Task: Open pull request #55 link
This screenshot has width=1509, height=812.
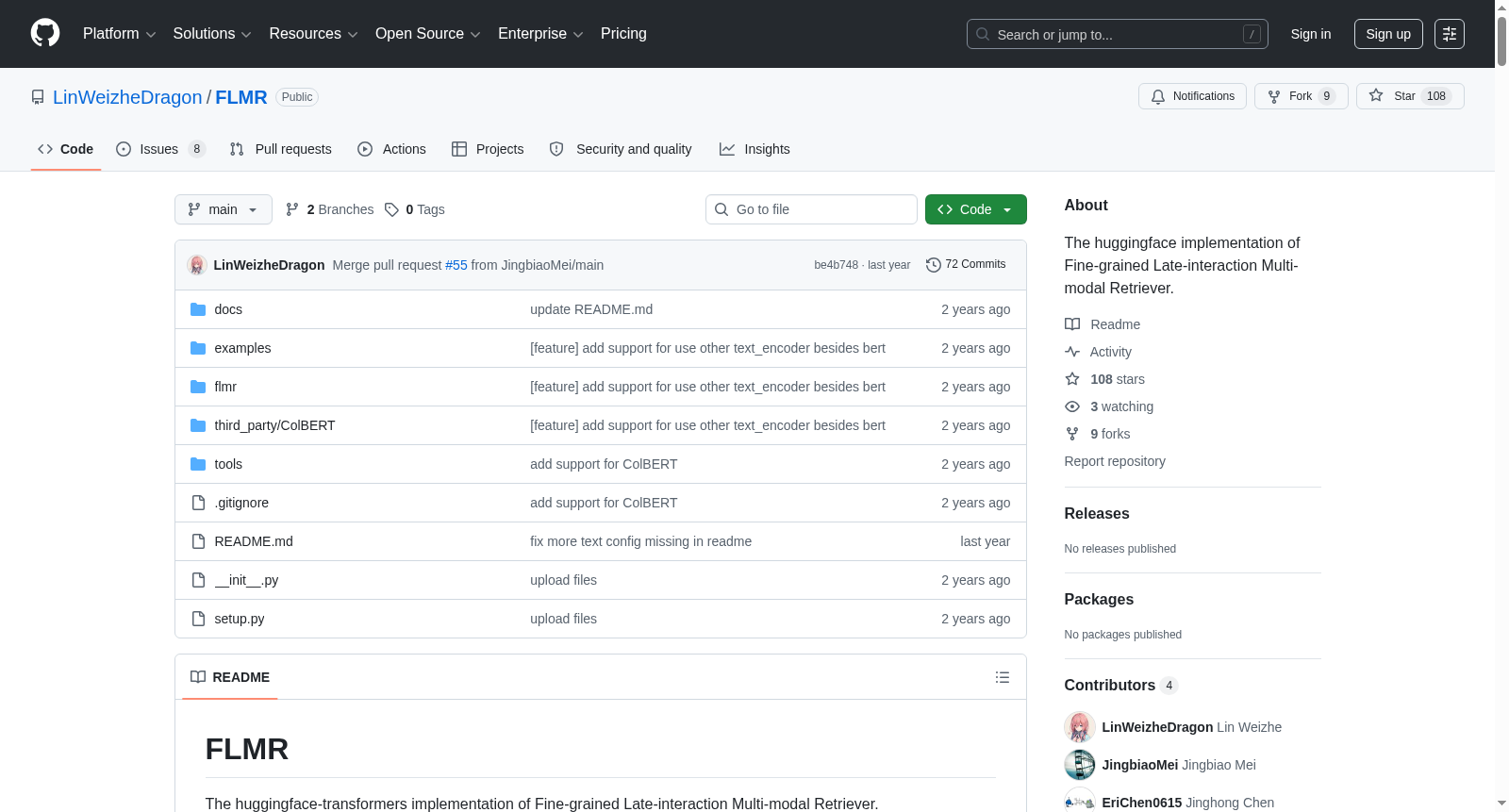Action: point(456,265)
